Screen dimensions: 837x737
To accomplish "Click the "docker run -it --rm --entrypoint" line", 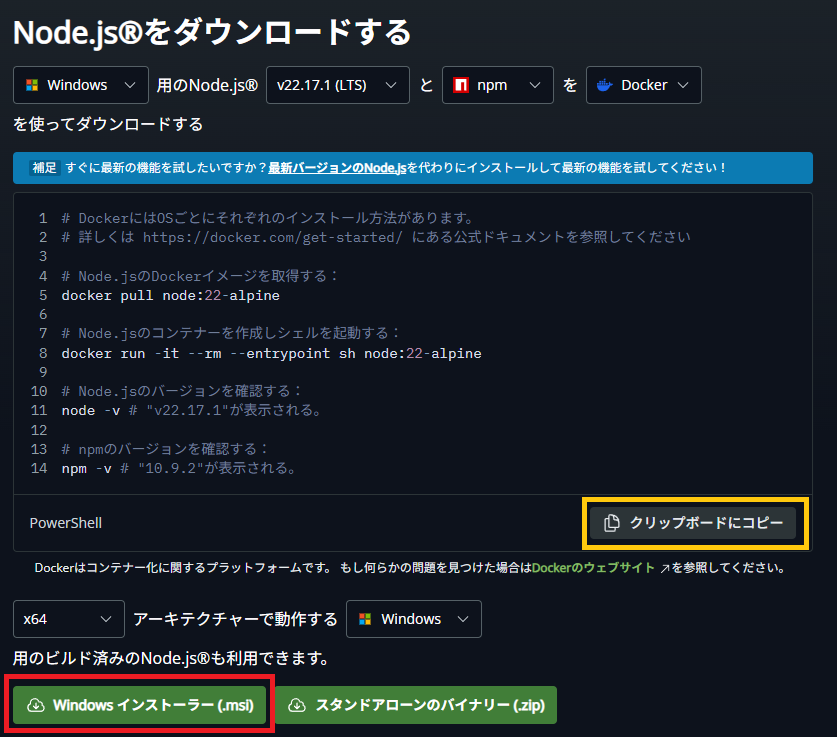I will point(271,353).
